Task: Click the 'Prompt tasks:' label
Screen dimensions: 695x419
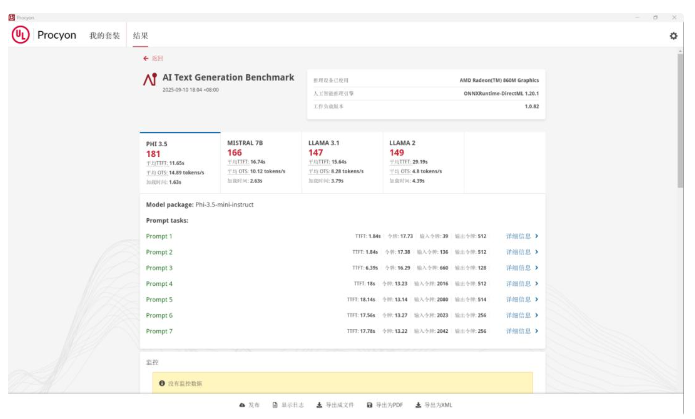Action: click(x=167, y=220)
